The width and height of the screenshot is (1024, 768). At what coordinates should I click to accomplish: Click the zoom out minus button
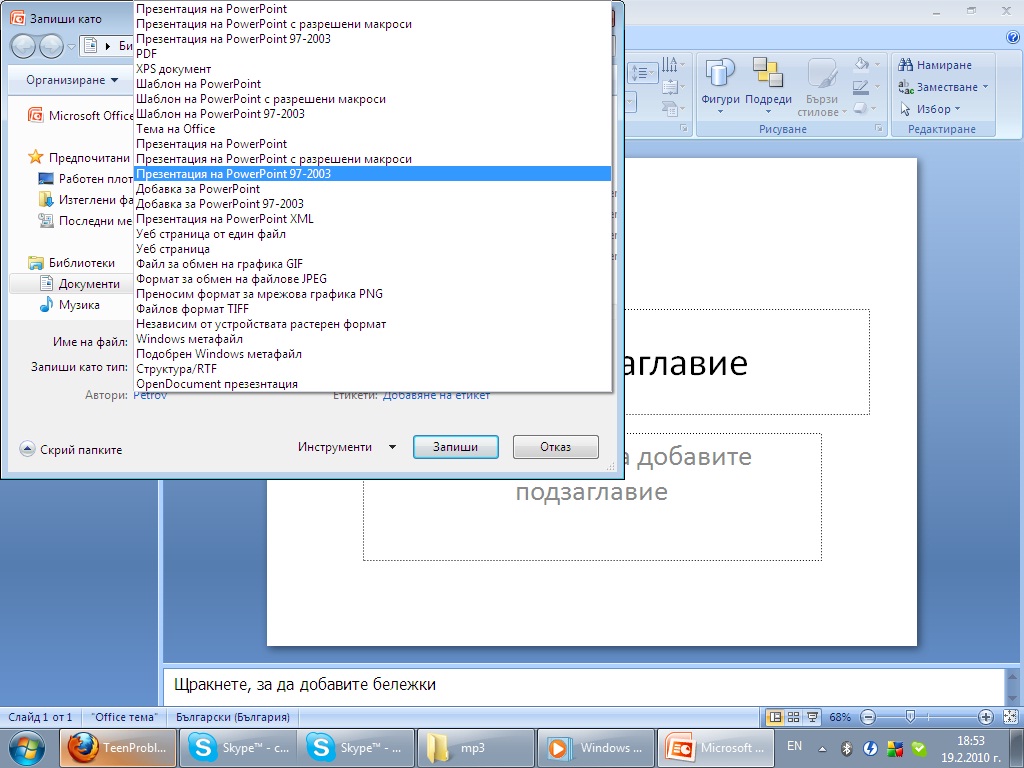868,717
